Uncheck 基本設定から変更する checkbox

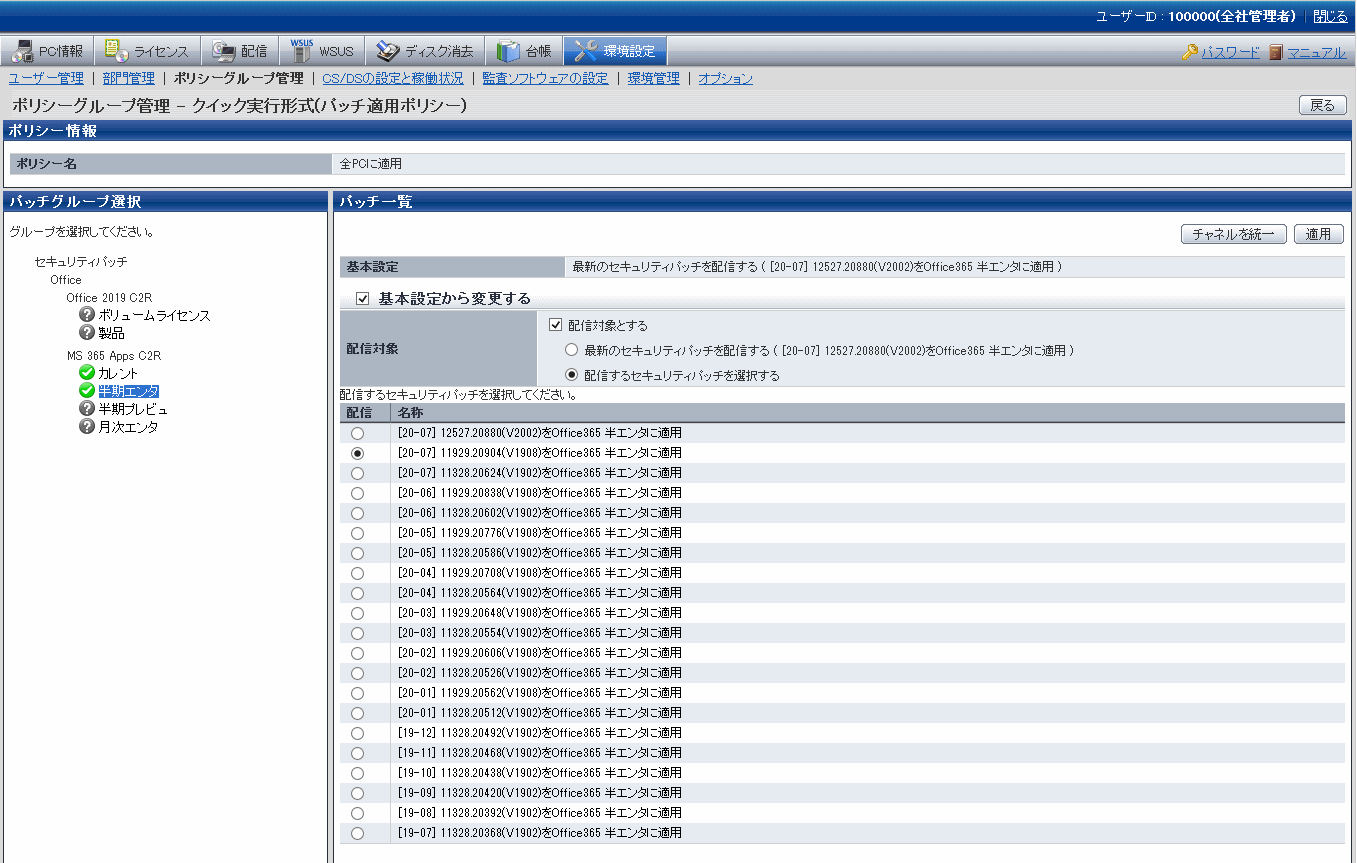(363, 299)
